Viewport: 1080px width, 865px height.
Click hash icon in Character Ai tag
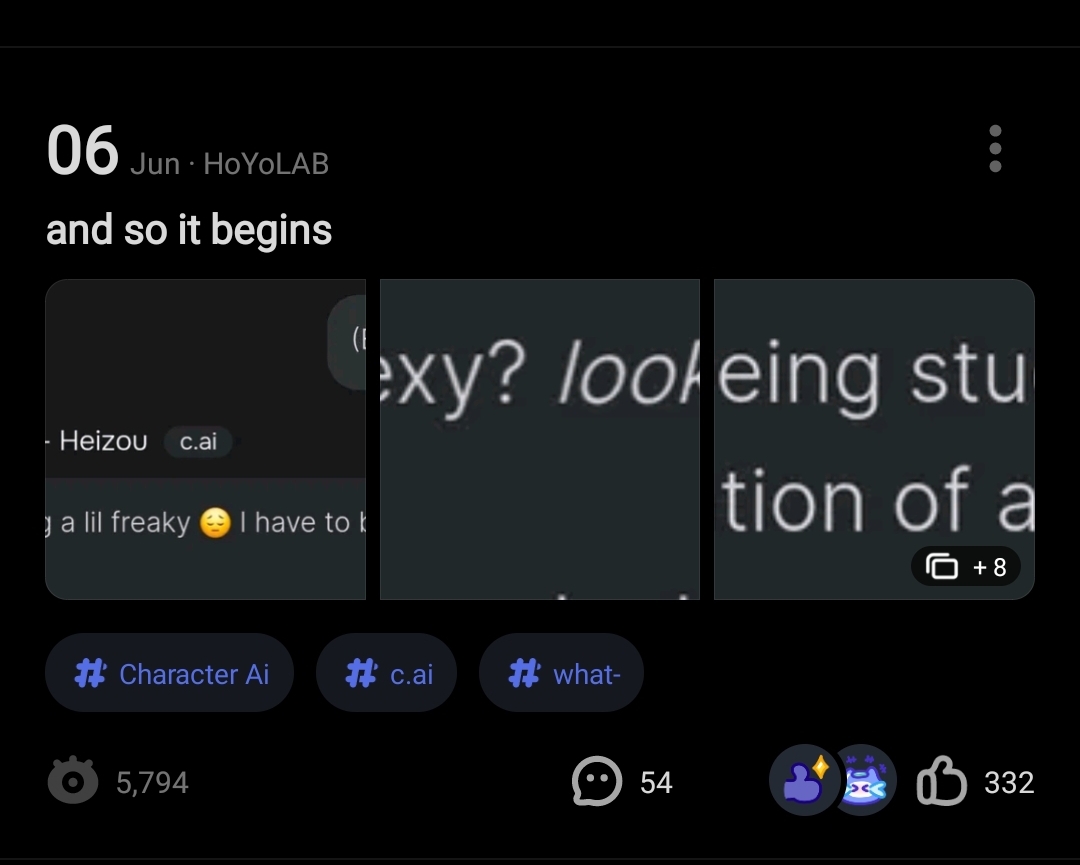pos(91,674)
